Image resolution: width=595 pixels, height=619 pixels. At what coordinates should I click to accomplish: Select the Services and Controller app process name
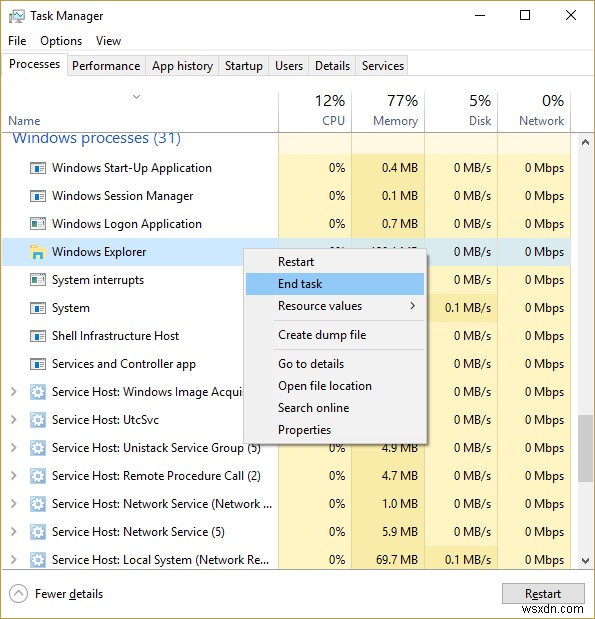124,364
